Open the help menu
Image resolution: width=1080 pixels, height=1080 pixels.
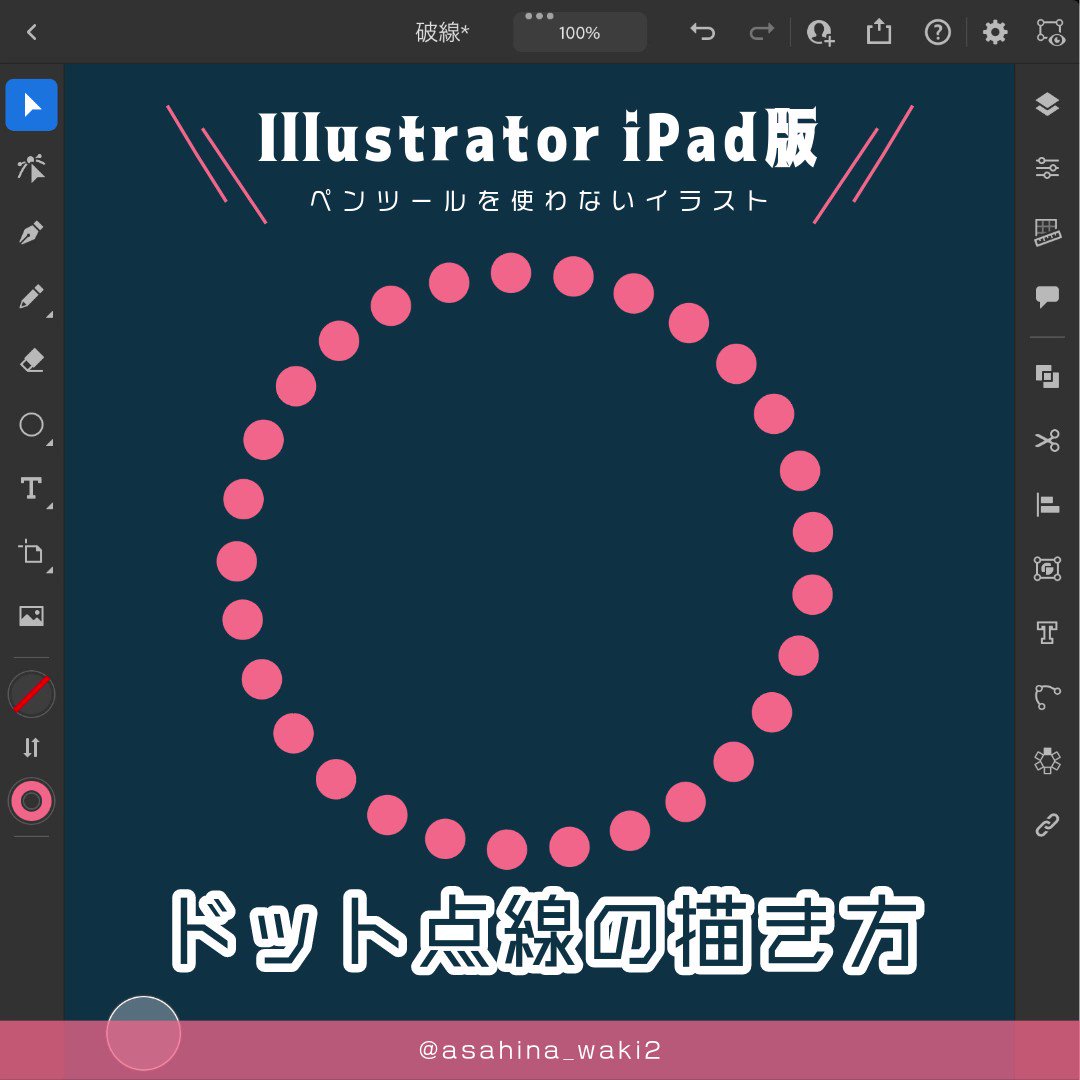coord(937,32)
